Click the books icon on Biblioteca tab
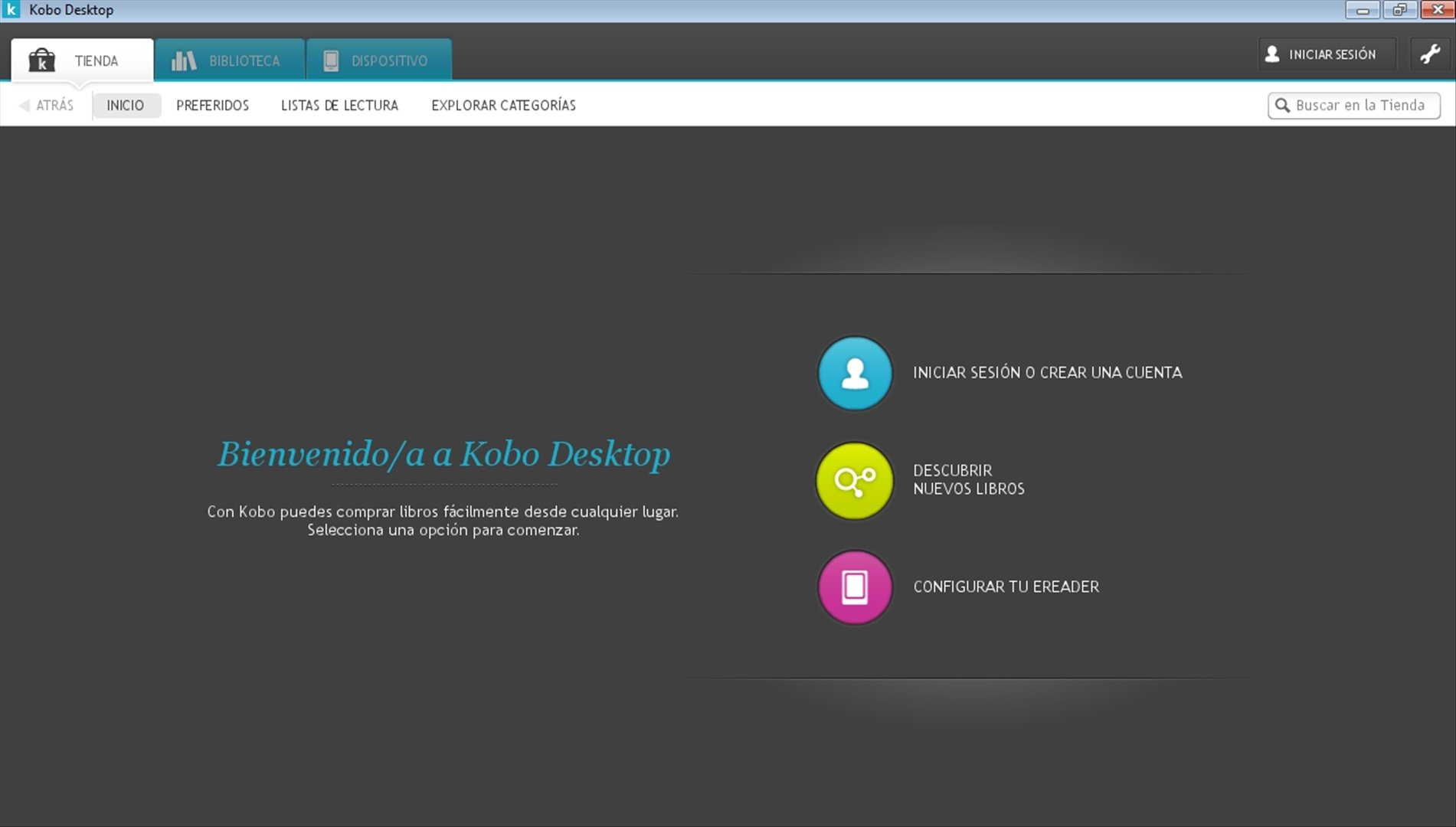Viewport: 1456px width, 827px height. pos(184,60)
